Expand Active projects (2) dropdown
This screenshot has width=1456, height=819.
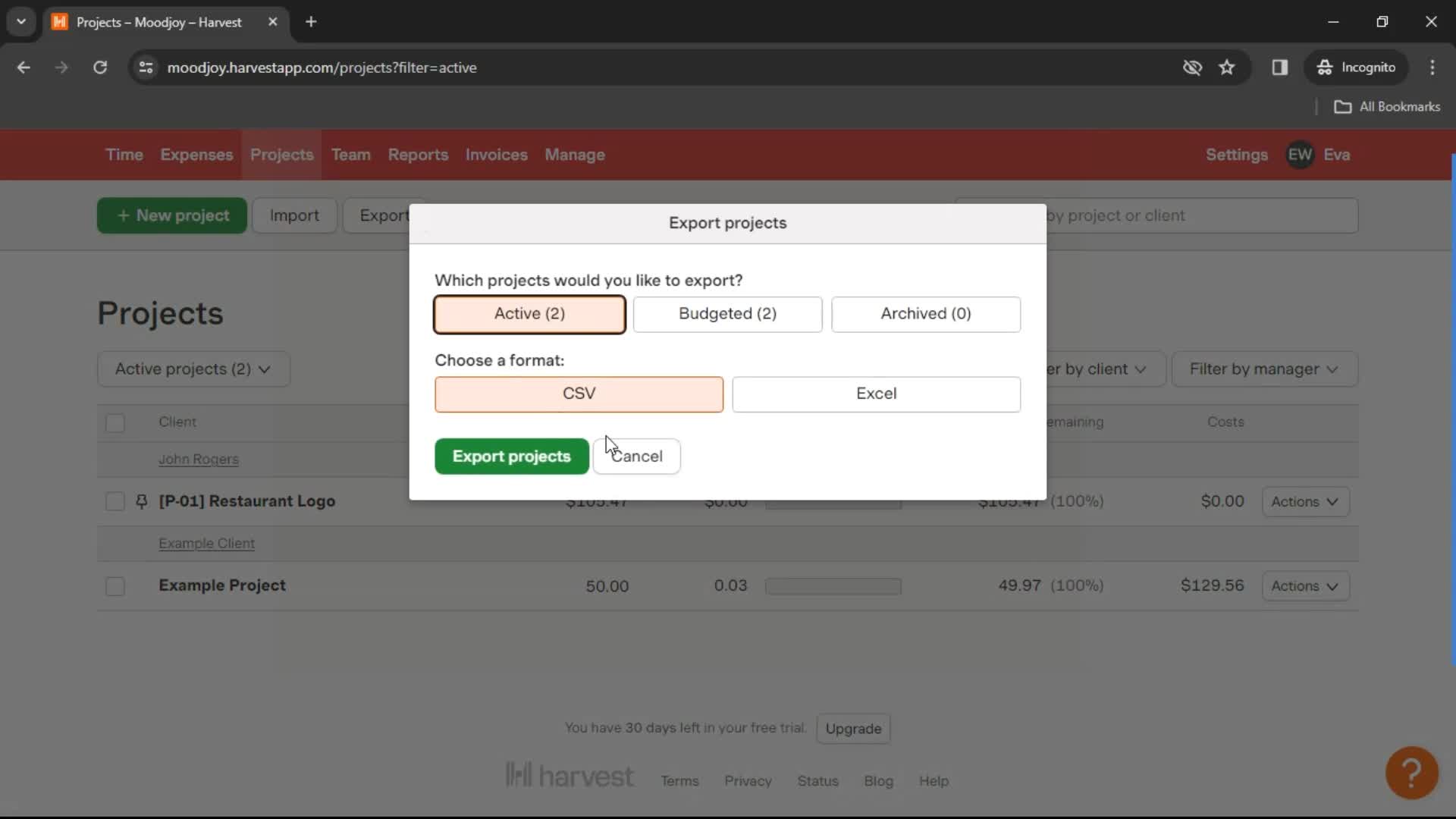193,369
